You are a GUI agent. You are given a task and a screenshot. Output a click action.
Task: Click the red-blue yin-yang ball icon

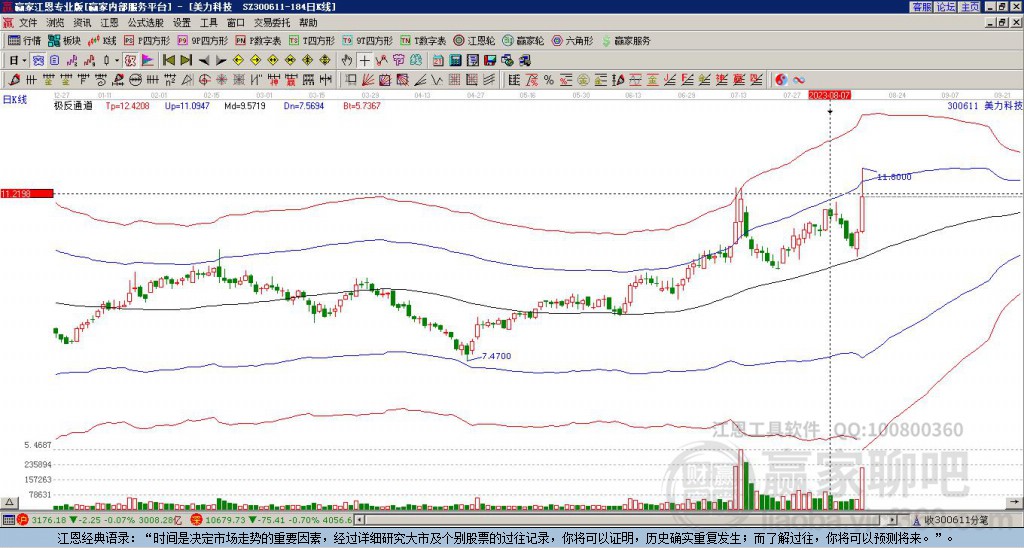(x=780, y=80)
